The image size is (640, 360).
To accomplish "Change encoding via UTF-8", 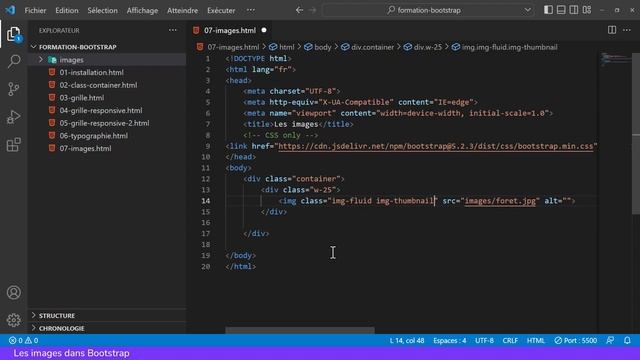I will click(484, 340).
